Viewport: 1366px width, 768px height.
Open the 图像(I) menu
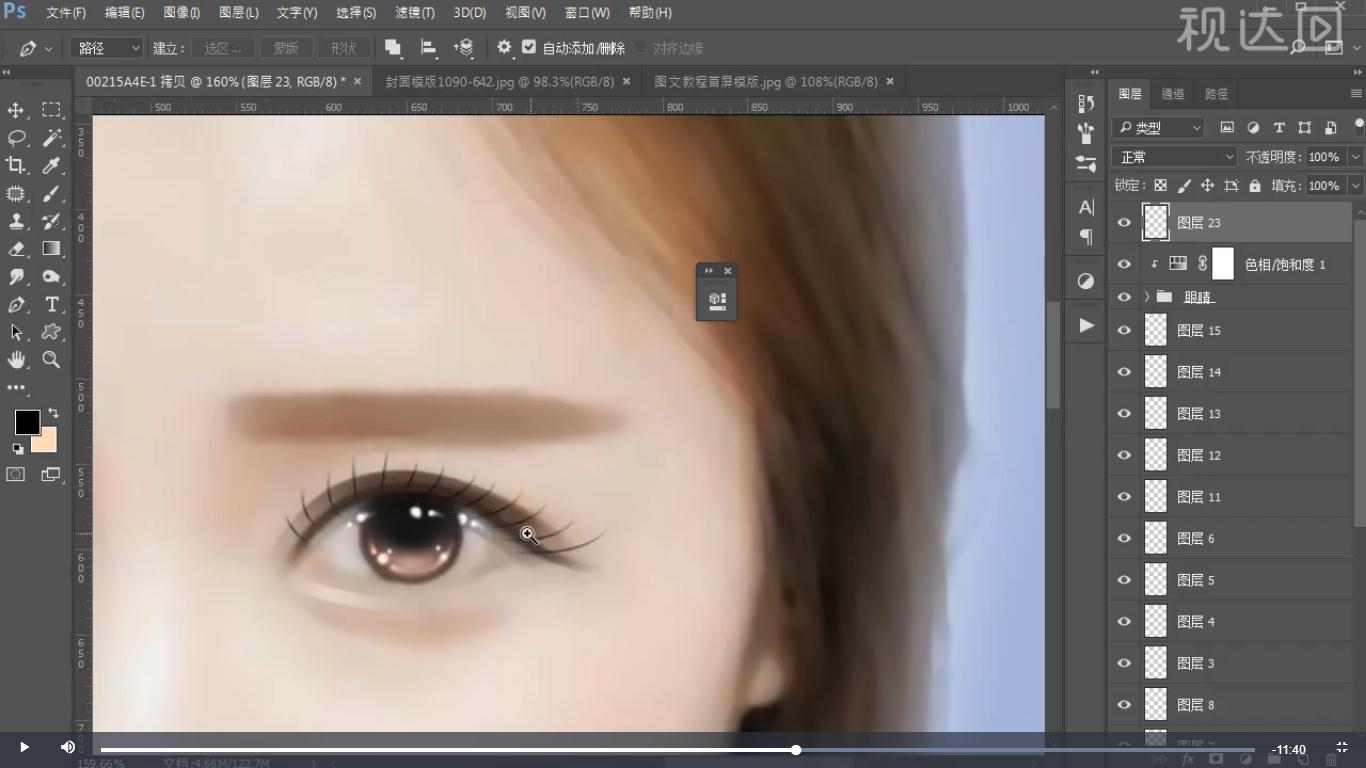[x=182, y=13]
